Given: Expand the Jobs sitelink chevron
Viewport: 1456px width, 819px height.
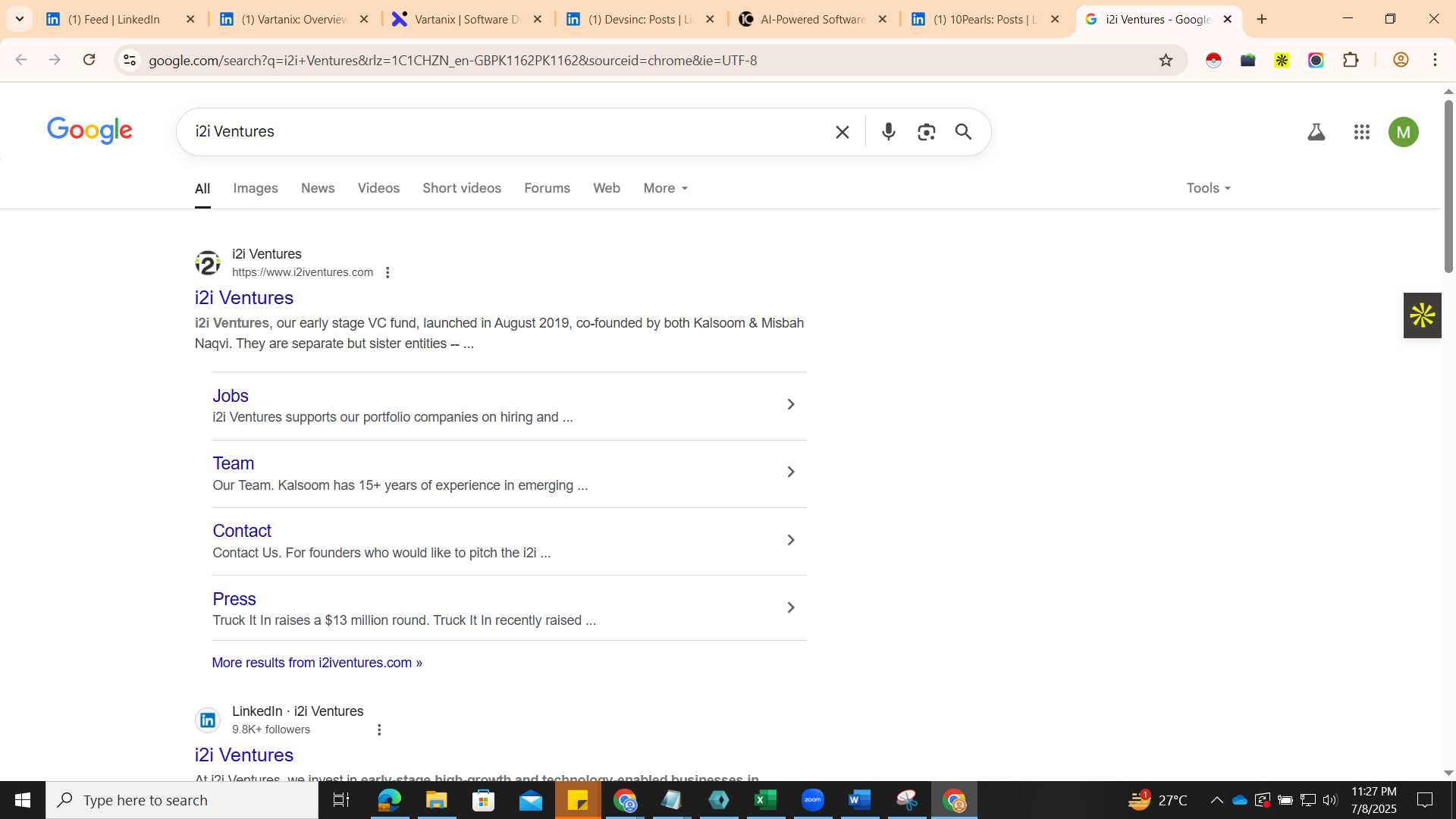Looking at the screenshot, I should (790, 404).
